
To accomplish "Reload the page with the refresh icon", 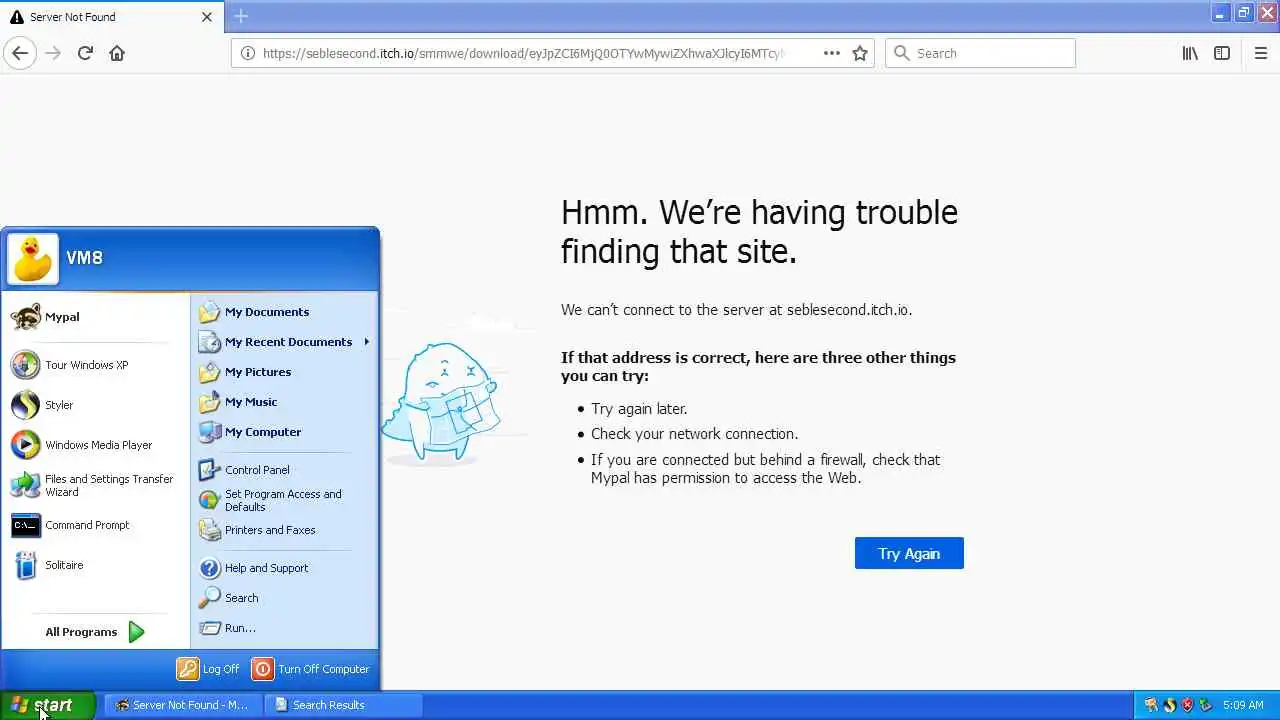I will pos(85,53).
